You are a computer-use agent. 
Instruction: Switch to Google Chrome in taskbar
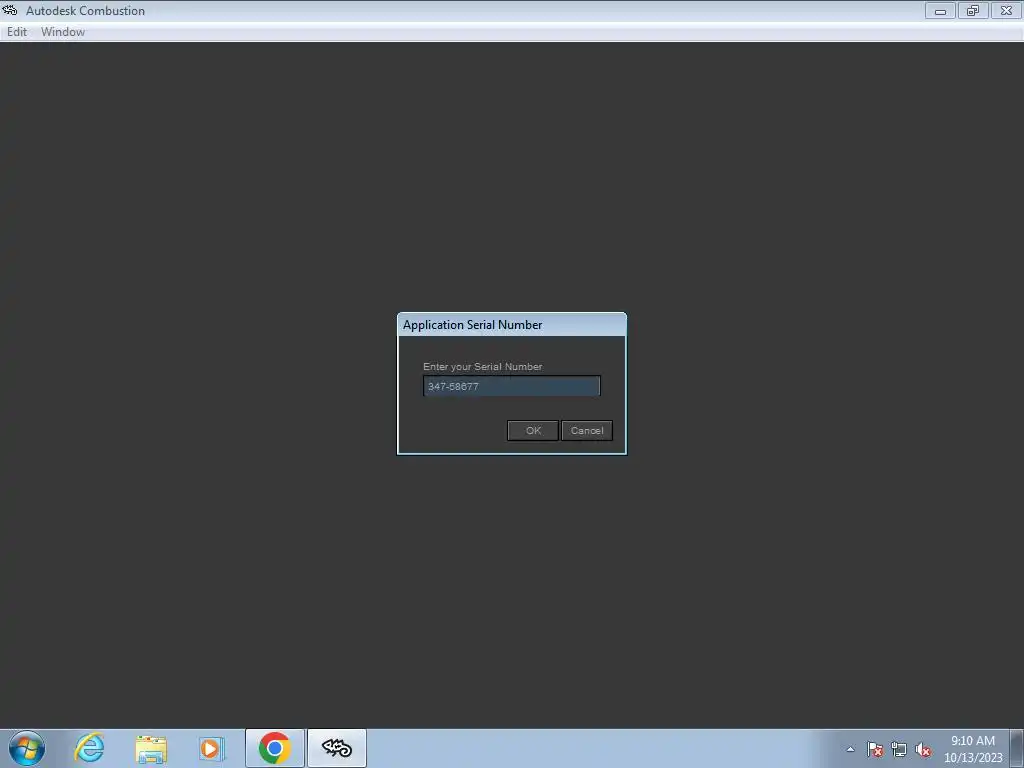click(274, 748)
